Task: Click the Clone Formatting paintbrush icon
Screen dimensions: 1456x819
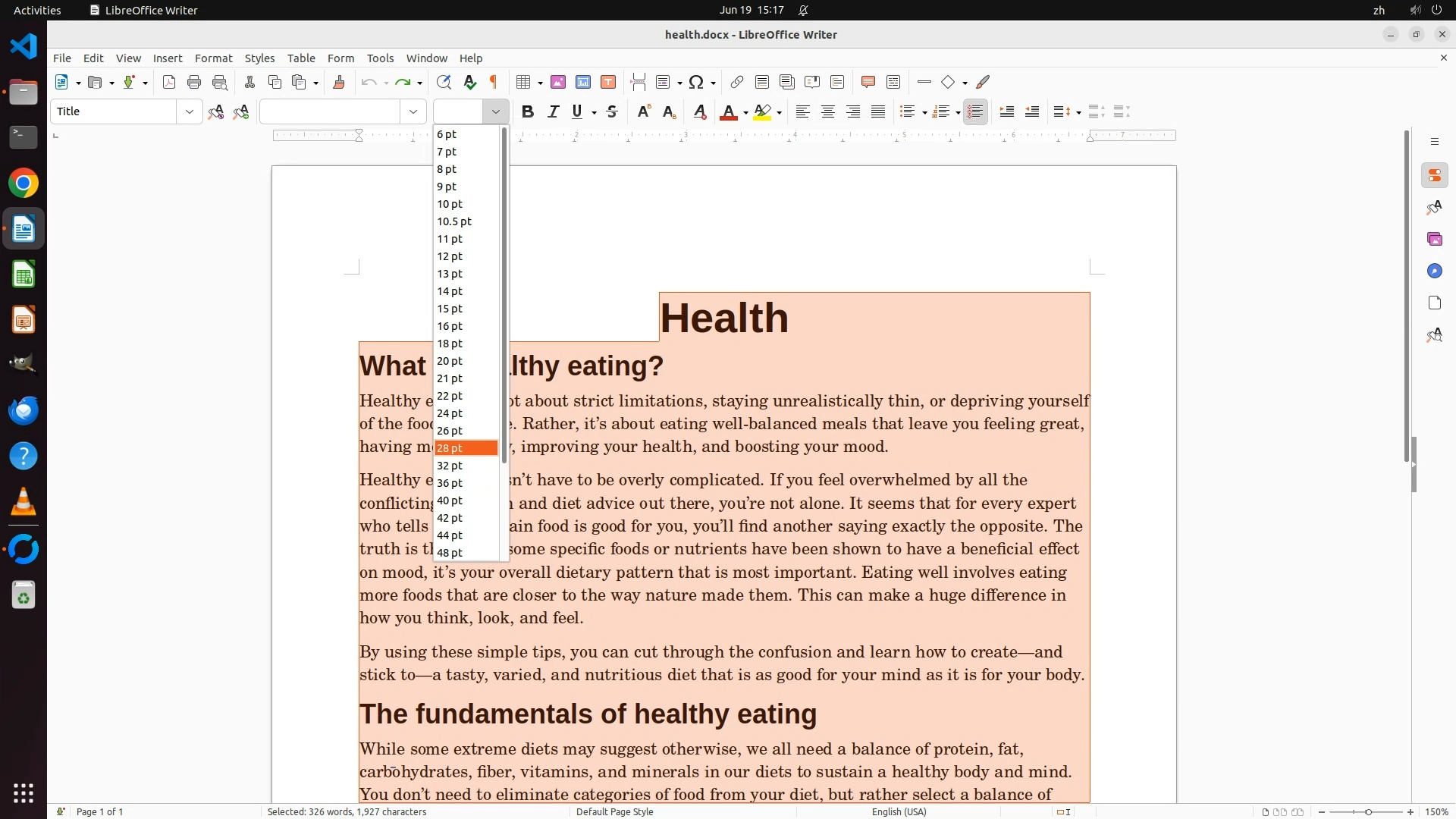Action: [339, 83]
